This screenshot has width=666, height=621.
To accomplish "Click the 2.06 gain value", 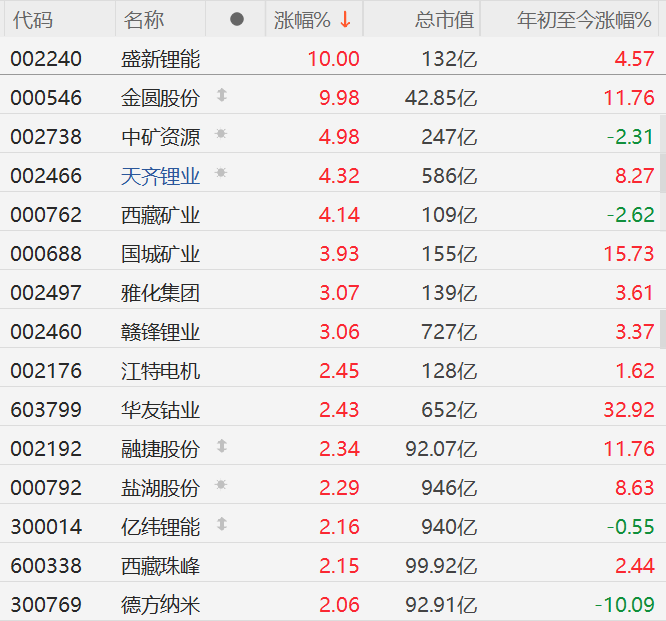I will (339, 605).
